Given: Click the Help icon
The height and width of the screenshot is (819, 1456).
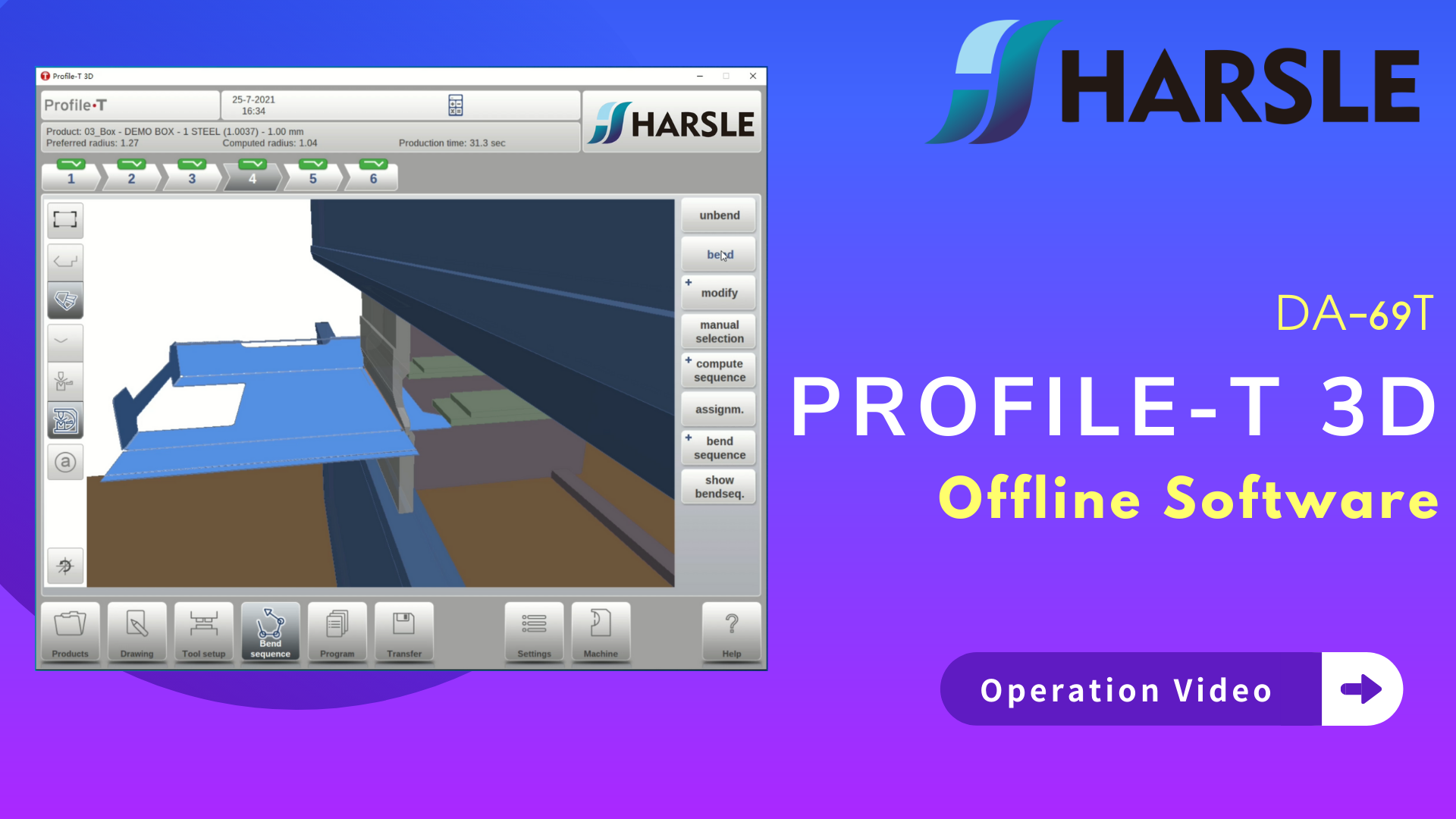Looking at the screenshot, I should tap(731, 632).
